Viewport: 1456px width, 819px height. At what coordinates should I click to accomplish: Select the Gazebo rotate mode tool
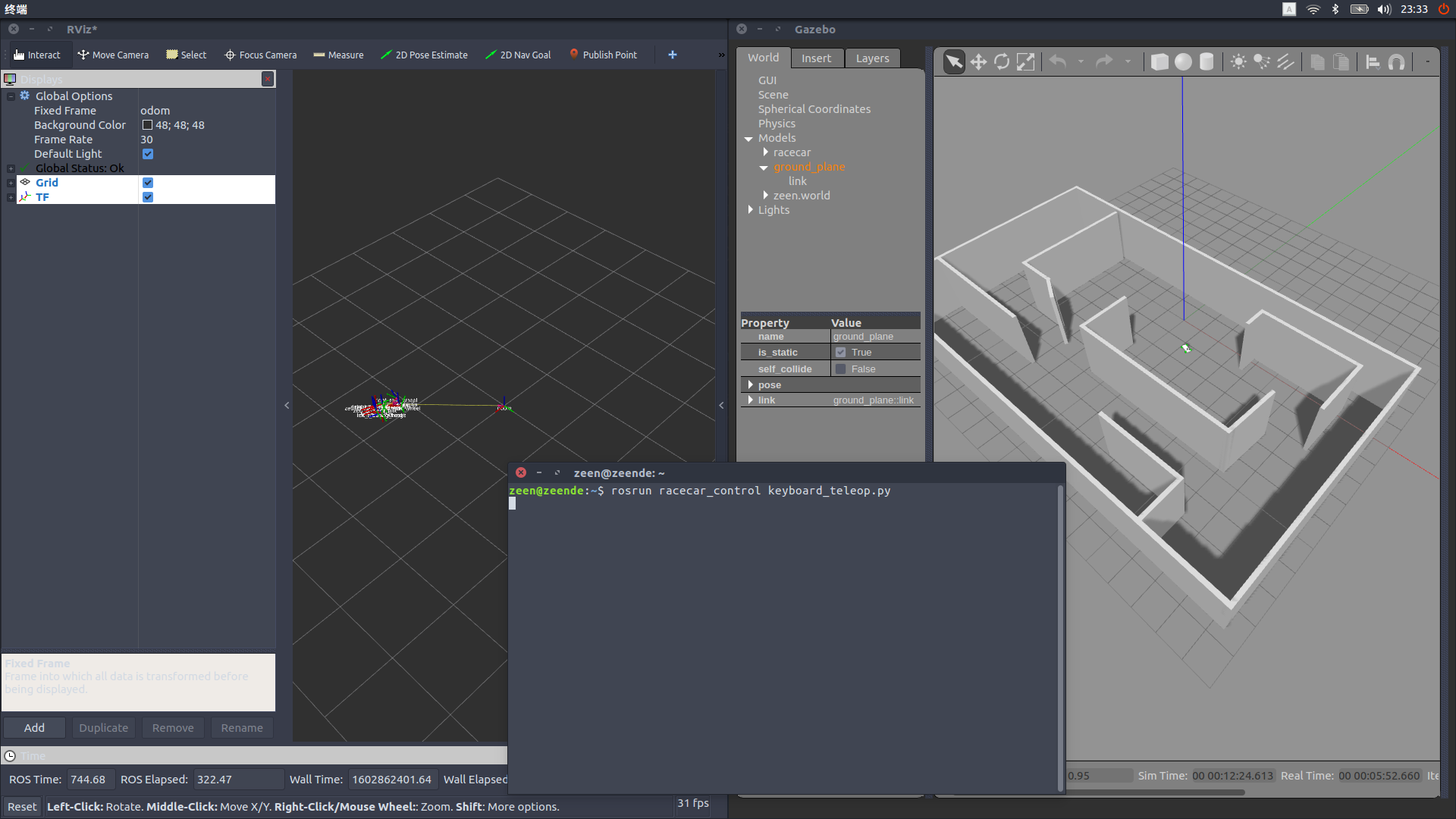coord(1002,62)
